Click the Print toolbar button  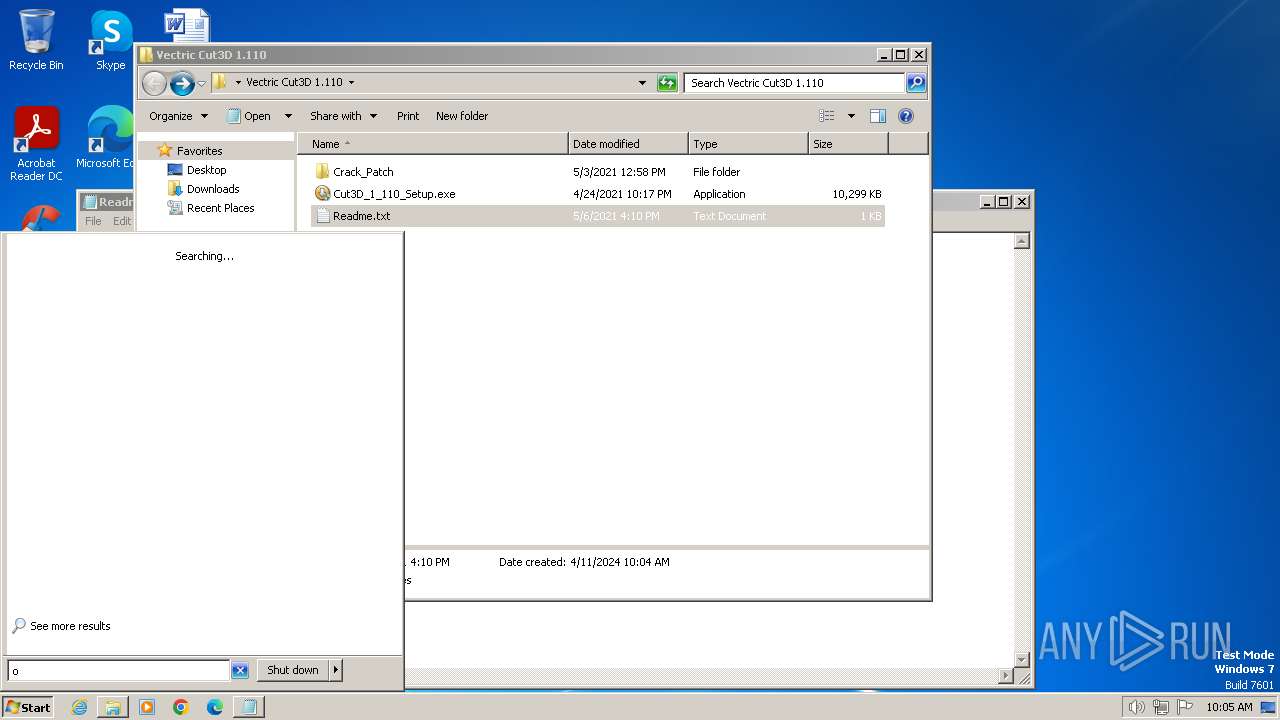(x=408, y=116)
